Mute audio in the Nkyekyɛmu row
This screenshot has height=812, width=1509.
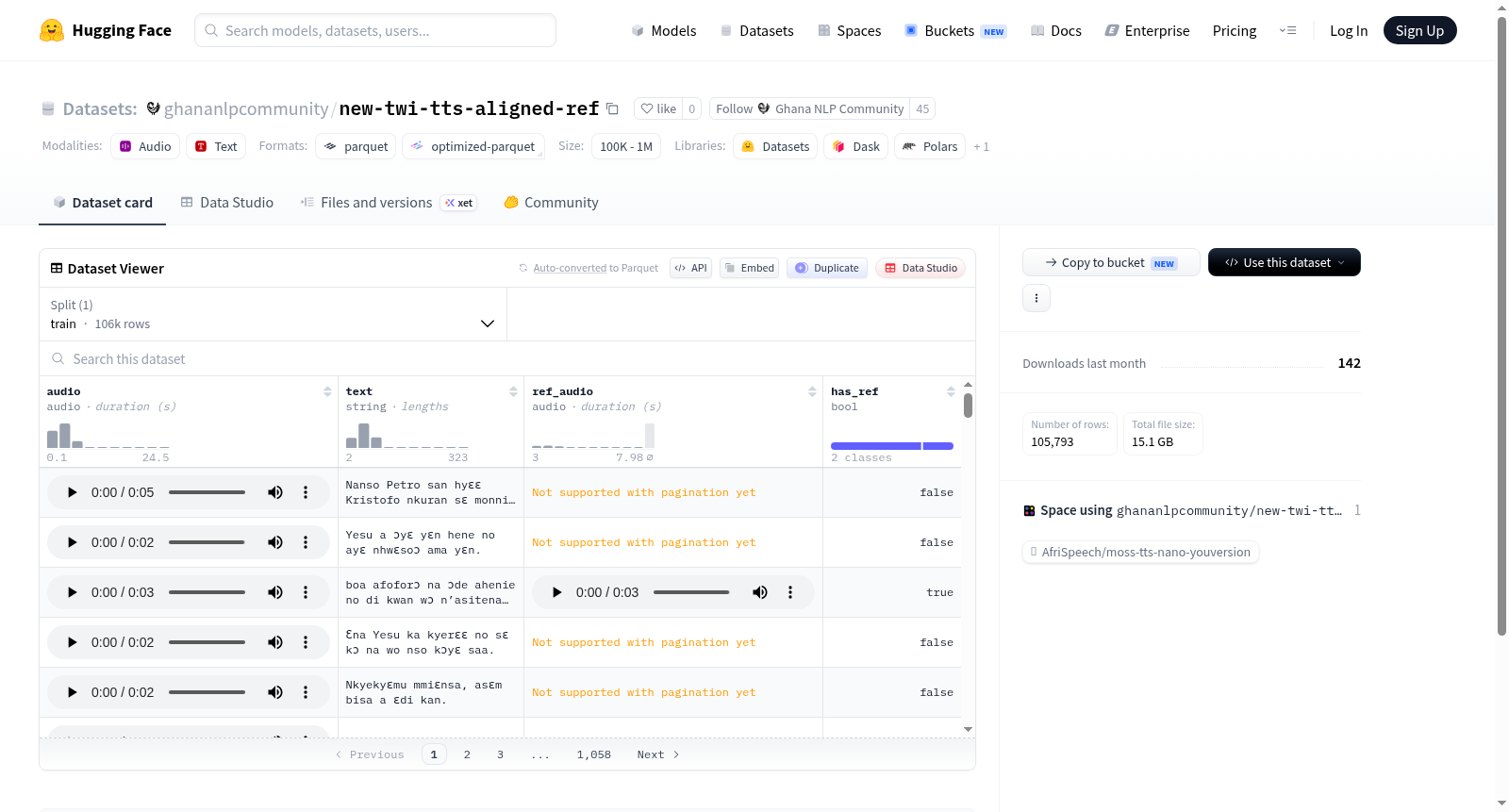275,692
